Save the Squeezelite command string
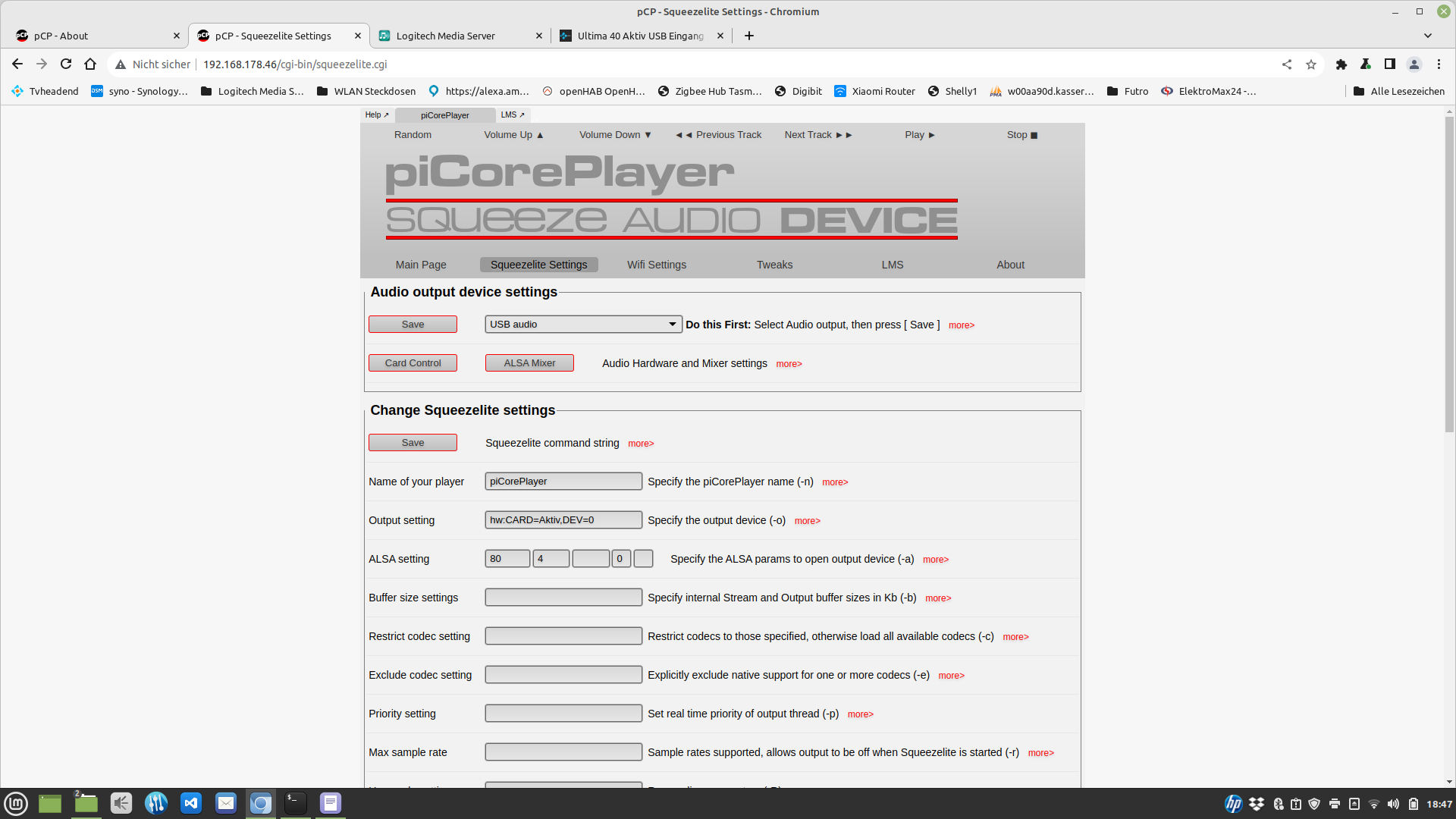1456x819 pixels. tap(413, 443)
